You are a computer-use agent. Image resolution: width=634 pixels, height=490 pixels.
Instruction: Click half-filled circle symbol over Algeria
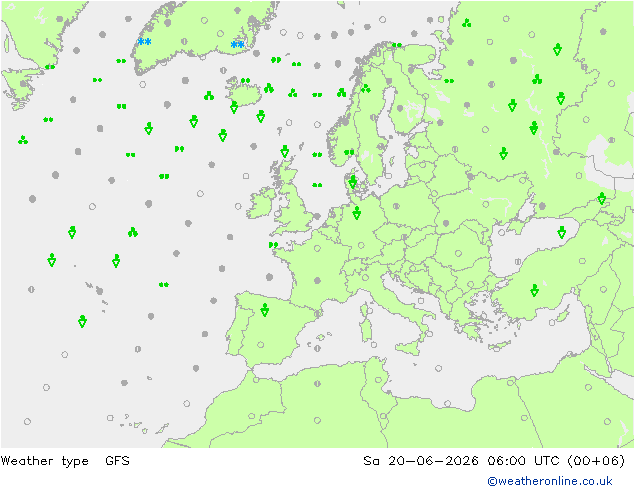[317, 383]
